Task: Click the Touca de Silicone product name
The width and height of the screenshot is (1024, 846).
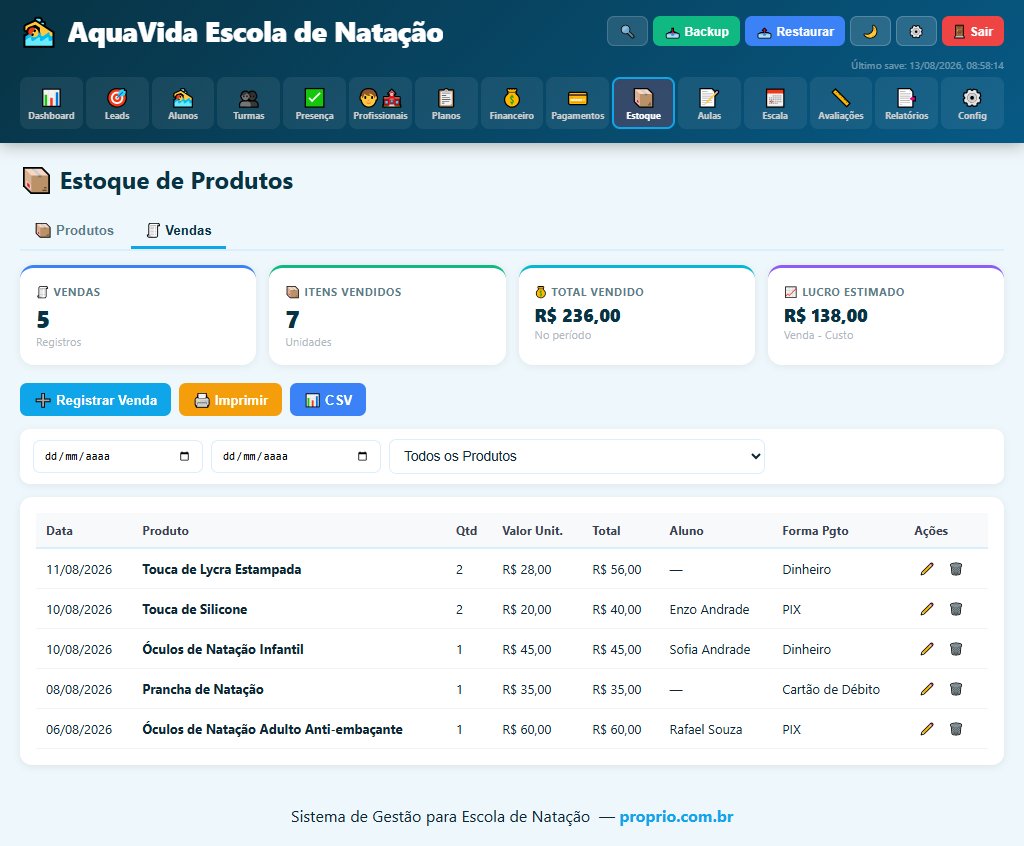Action: 195,610
